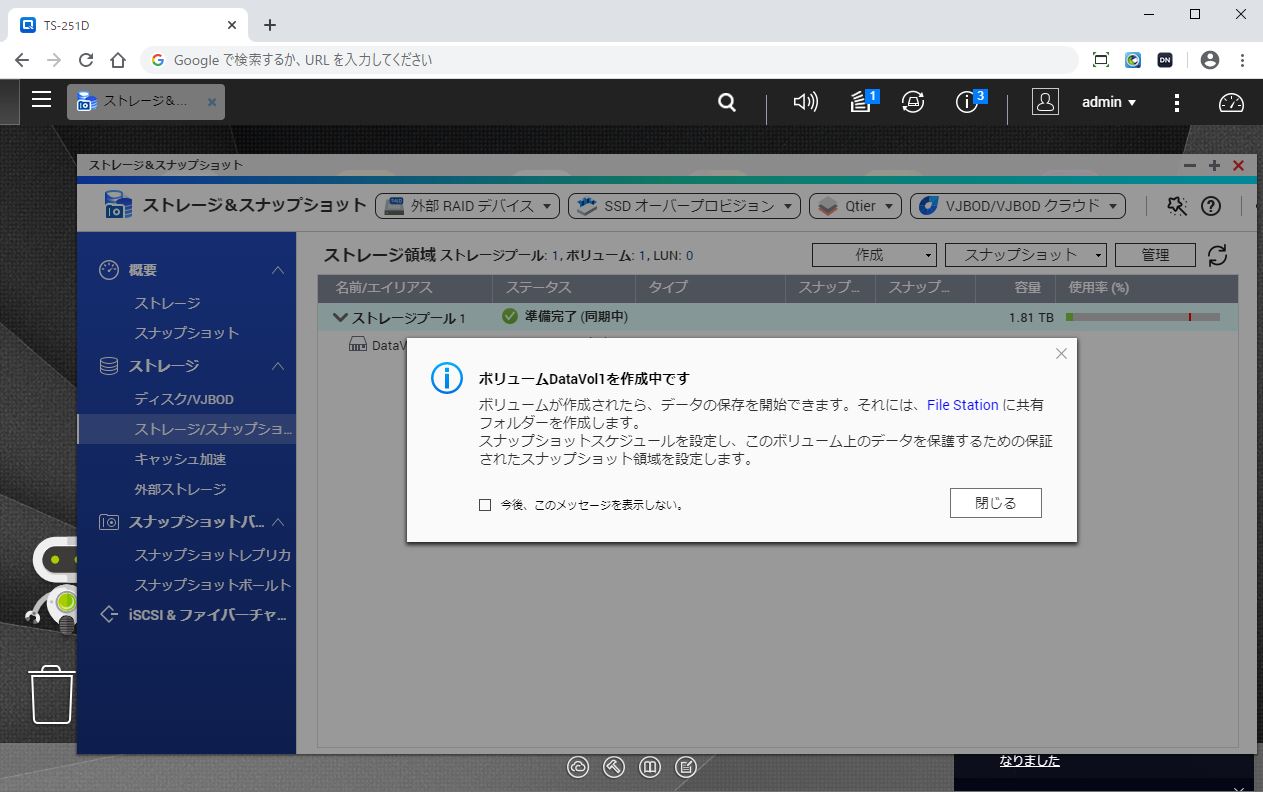Open the スナップショット dropdown button
The width and height of the screenshot is (1263, 792).
click(x=1025, y=255)
